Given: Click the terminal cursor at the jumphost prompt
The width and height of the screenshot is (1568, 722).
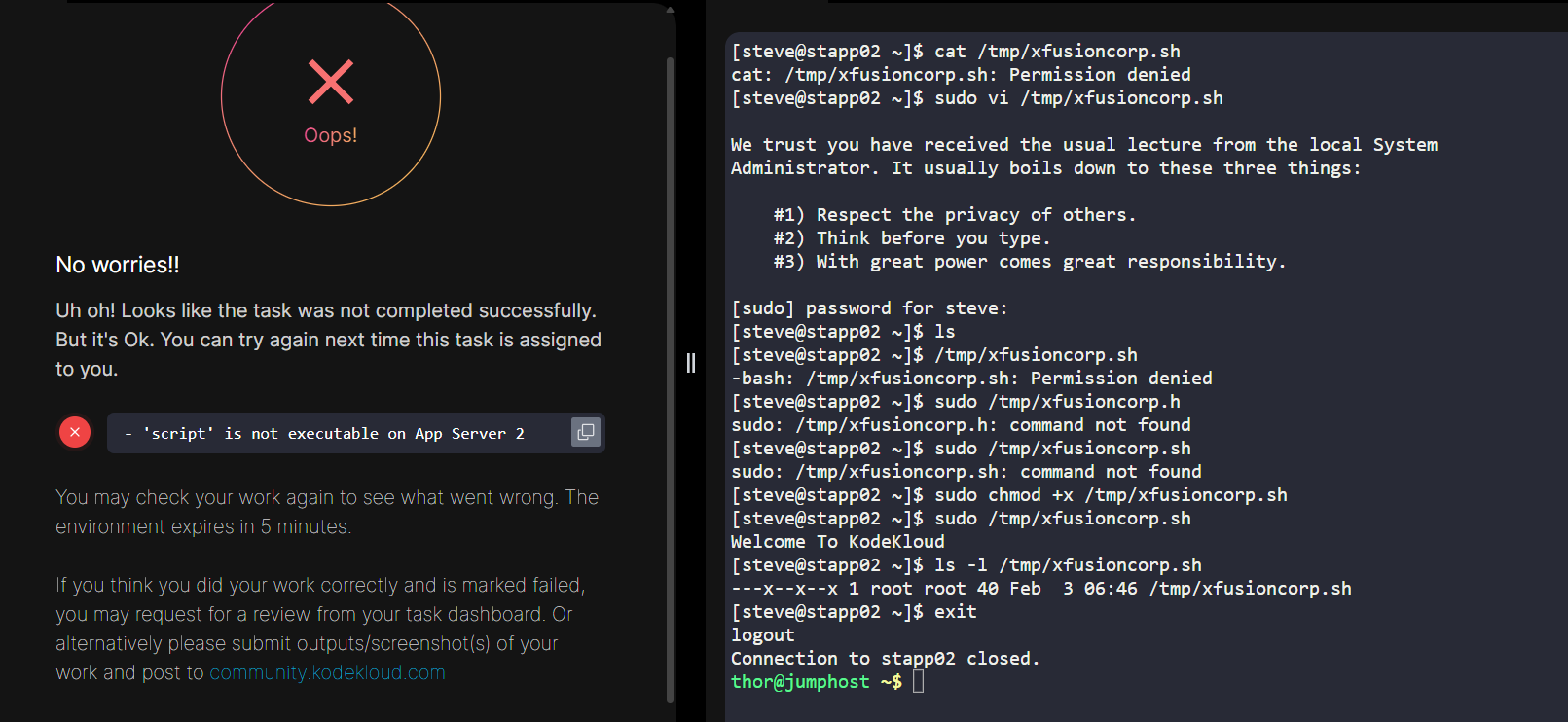Looking at the screenshot, I should [x=918, y=681].
